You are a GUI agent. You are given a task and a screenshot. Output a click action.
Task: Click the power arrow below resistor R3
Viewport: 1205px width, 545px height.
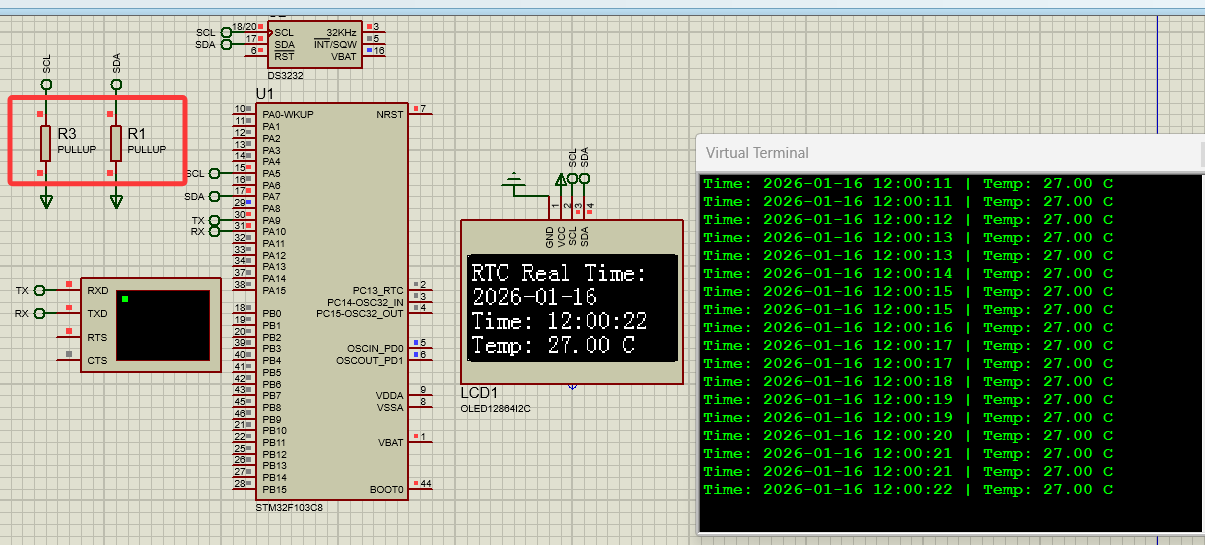point(46,201)
